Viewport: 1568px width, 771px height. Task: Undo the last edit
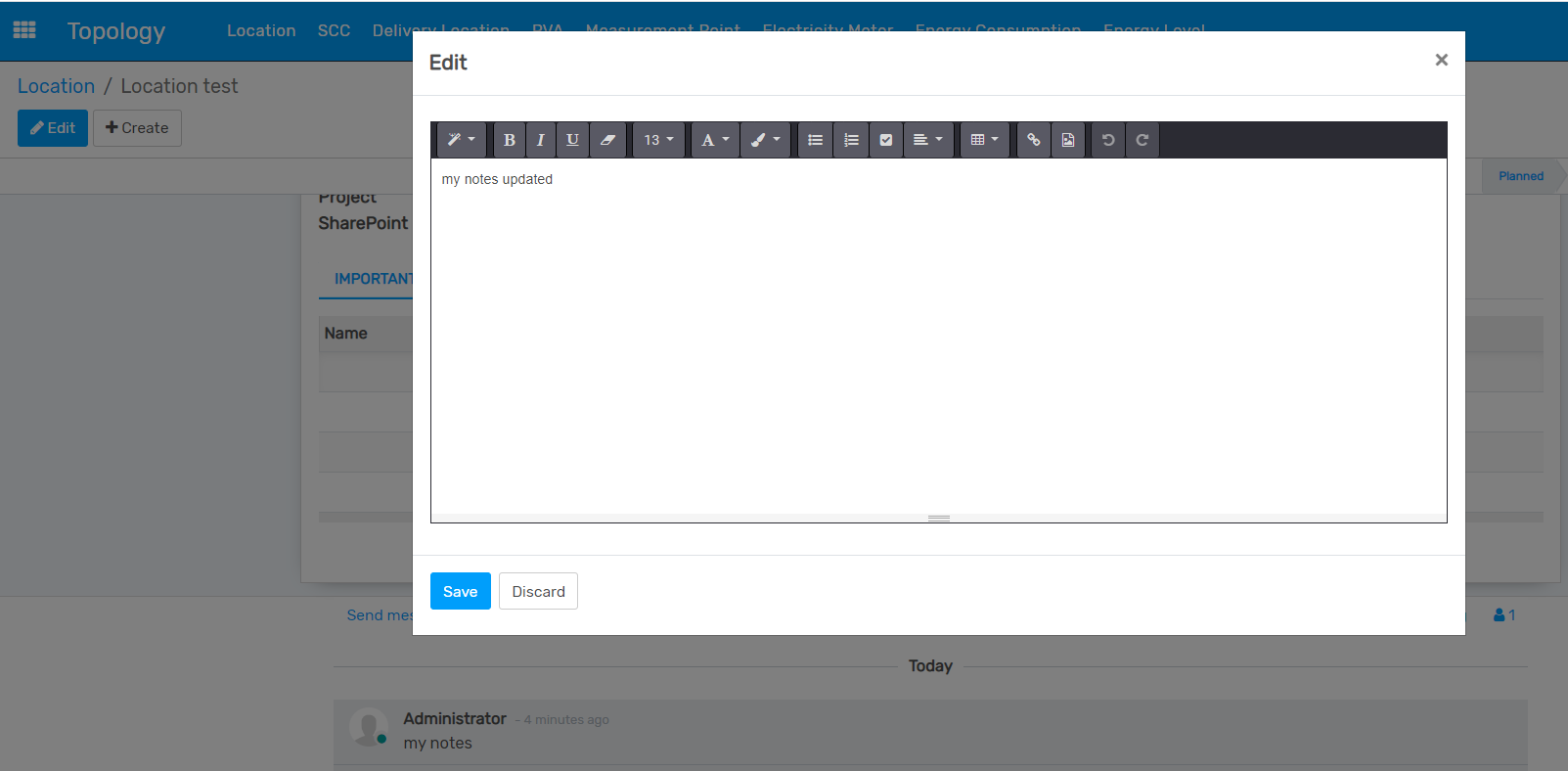1108,140
